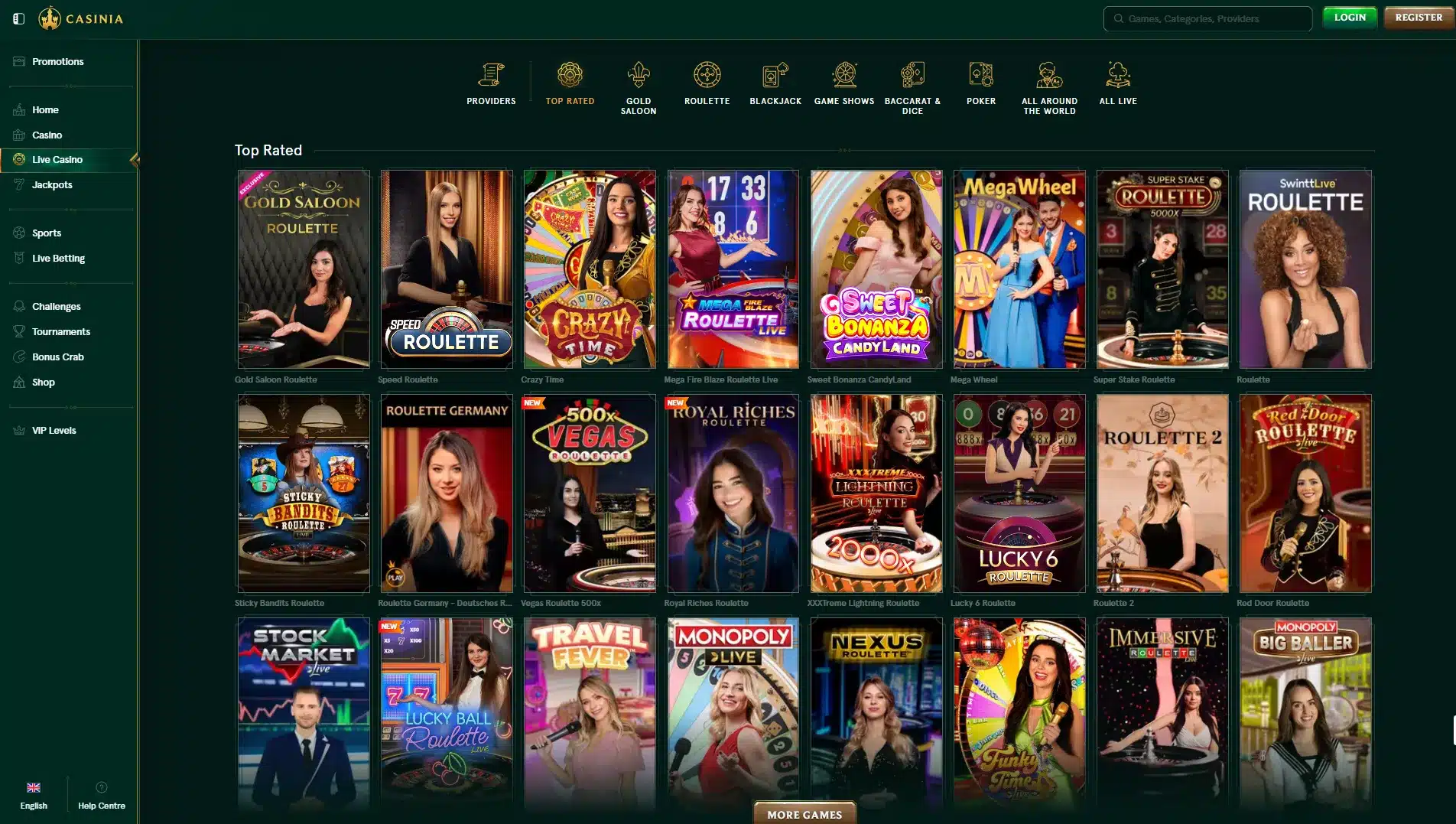Image resolution: width=1456 pixels, height=824 pixels.
Task: Click the green LOGIN button
Action: pyautogui.click(x=1350, y=18)
